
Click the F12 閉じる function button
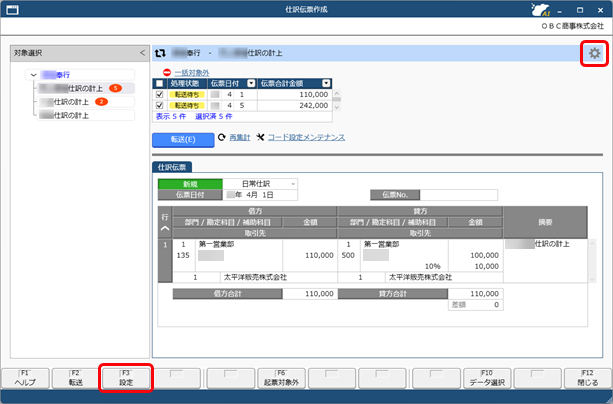click(588, 379)
